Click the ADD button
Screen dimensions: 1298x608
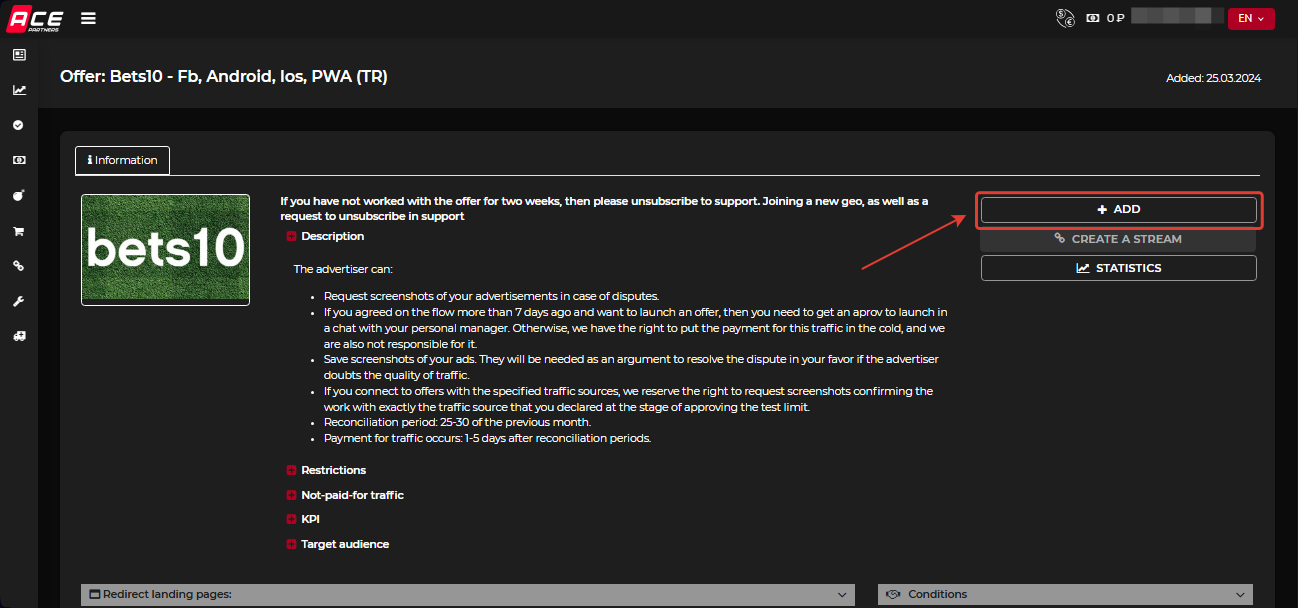click(x=1118, y=209)
